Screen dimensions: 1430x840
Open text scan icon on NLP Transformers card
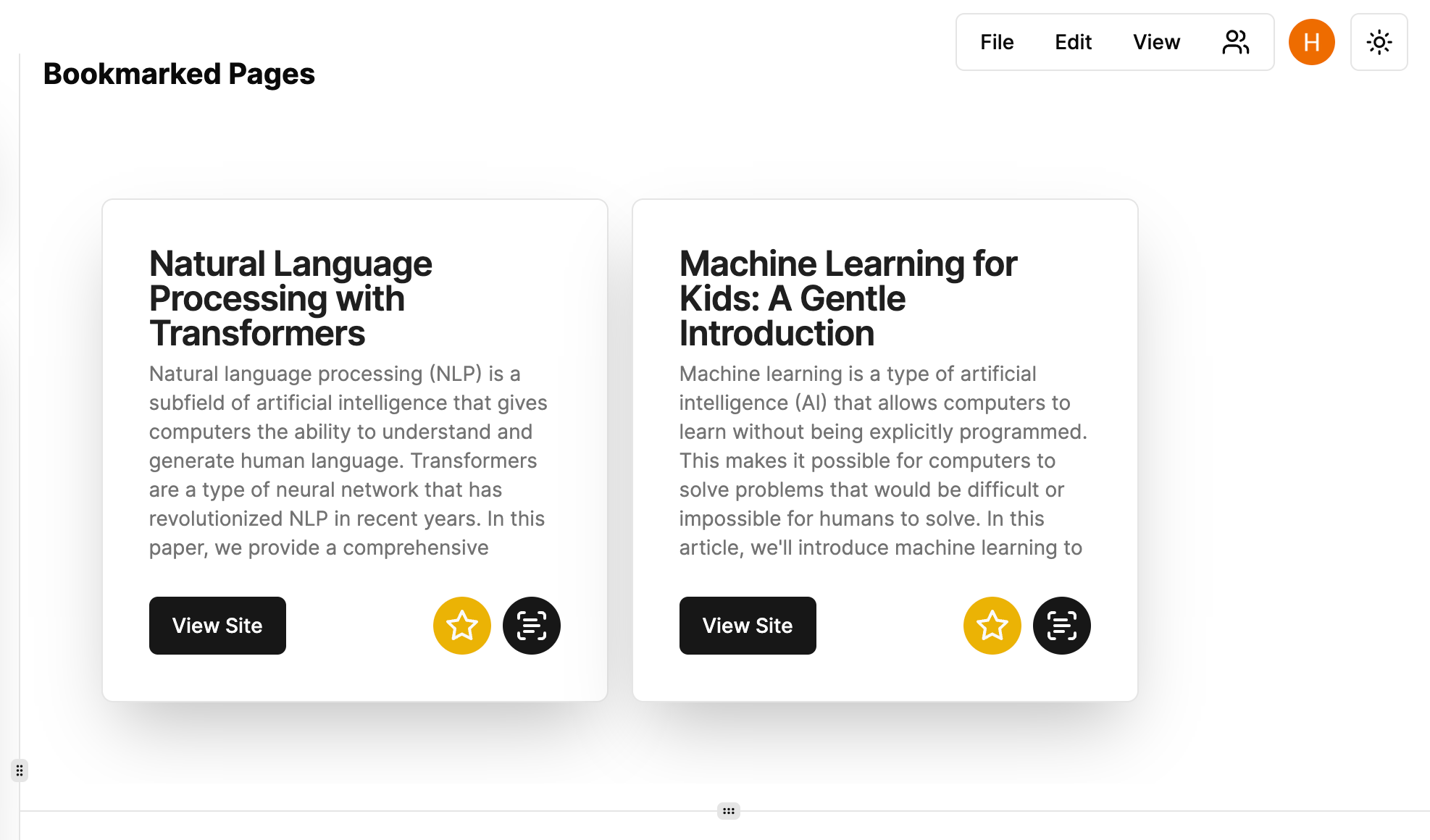tap(532, 626)
